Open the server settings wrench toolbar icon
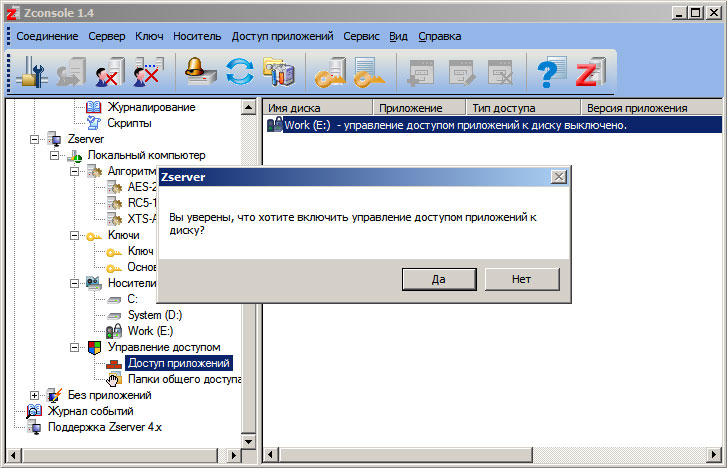Viewport: 727px width, 468px height. pos(32,72)
